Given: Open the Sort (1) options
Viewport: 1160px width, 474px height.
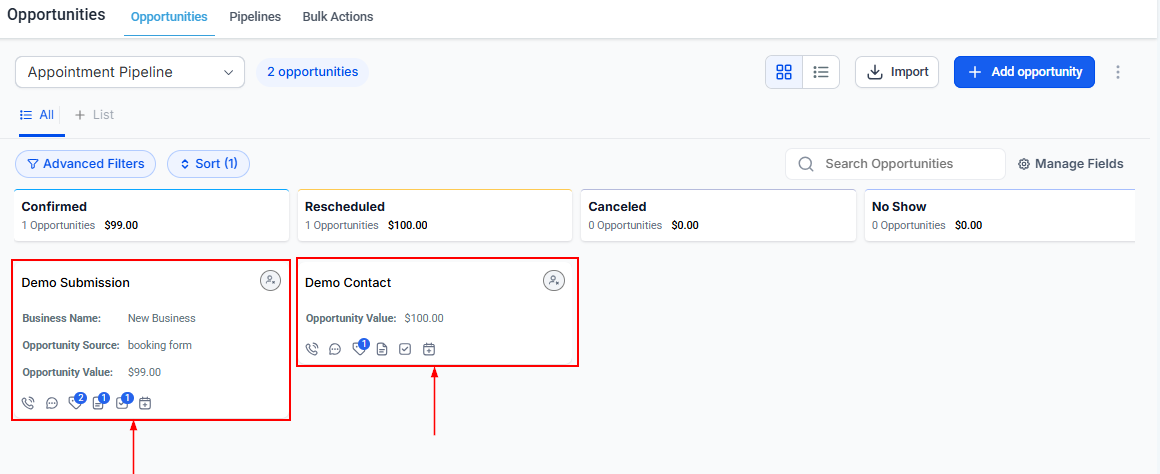Looking at the screenshot, I should click(209, 163).
